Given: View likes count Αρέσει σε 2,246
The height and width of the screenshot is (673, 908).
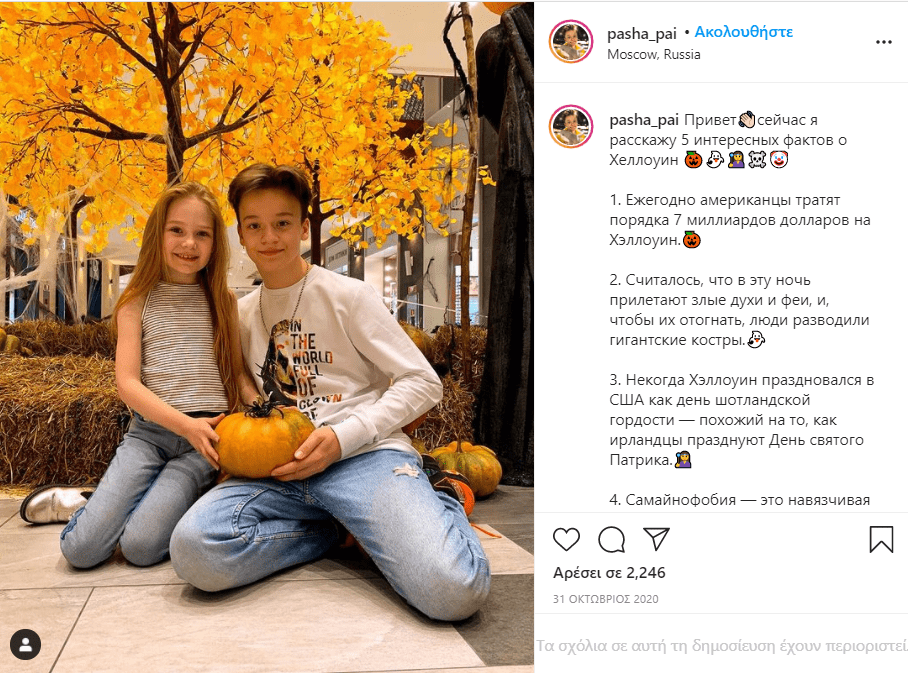Looking at the screenshot, I should point(609,573).
